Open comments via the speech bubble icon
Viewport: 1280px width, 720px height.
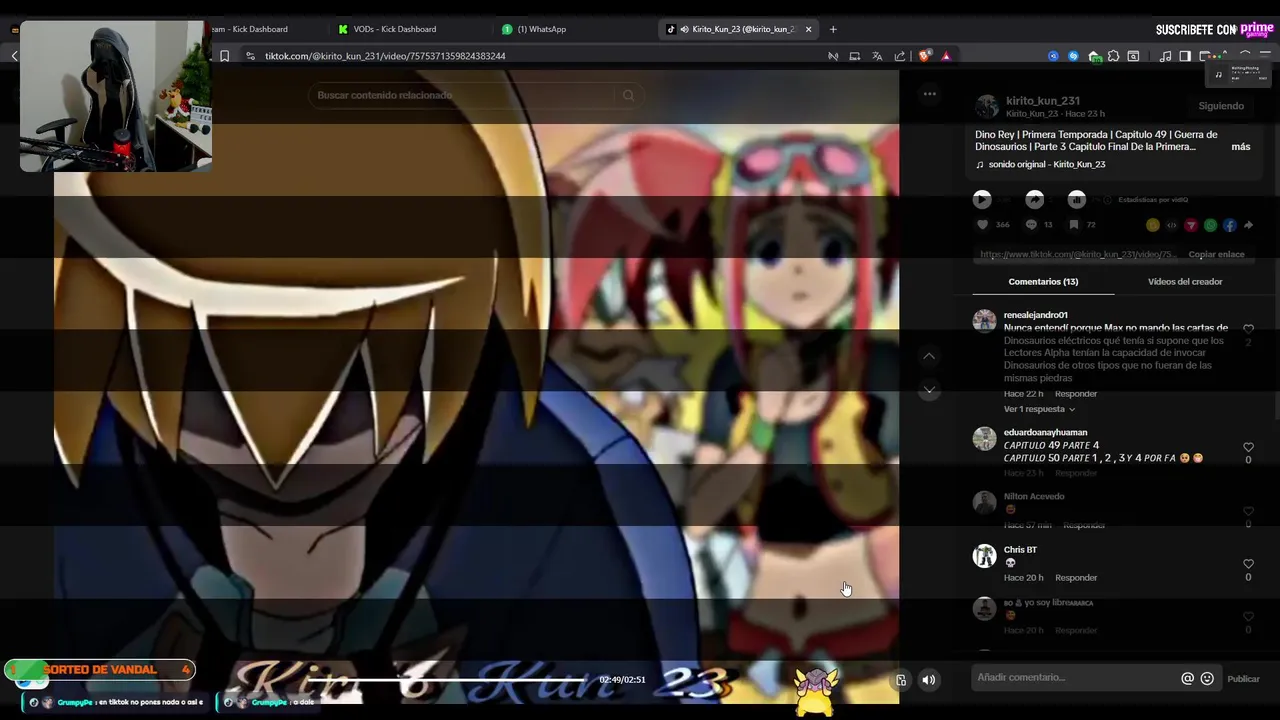pos(1031,225)
